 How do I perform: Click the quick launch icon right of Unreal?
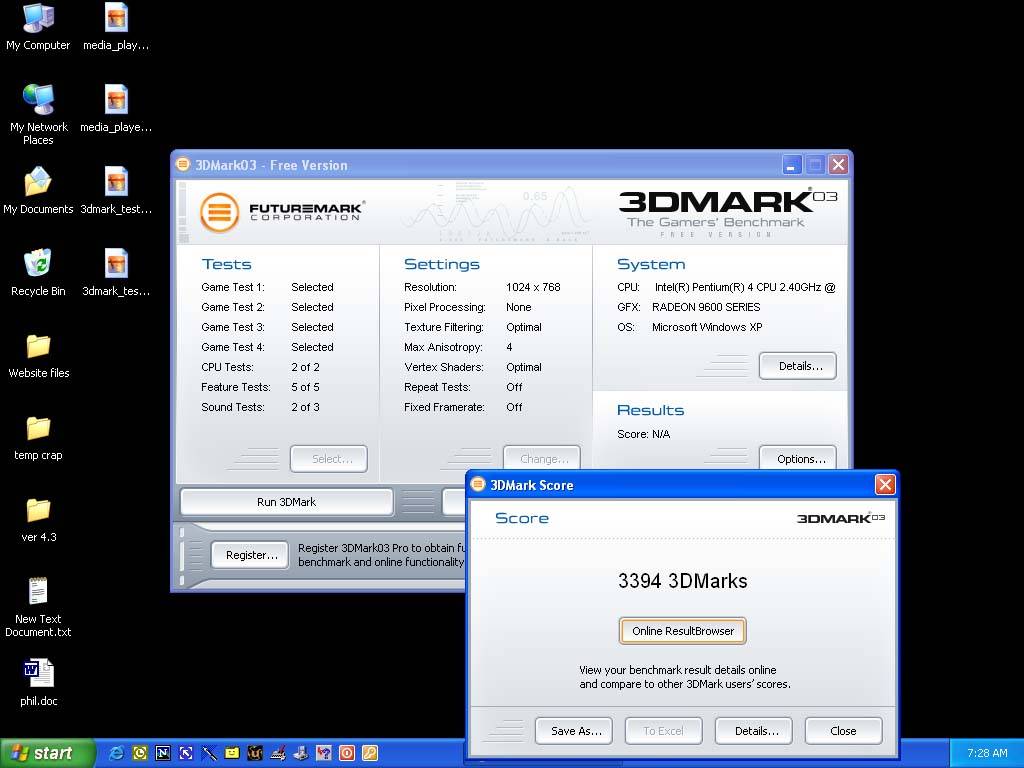[278, 753]
